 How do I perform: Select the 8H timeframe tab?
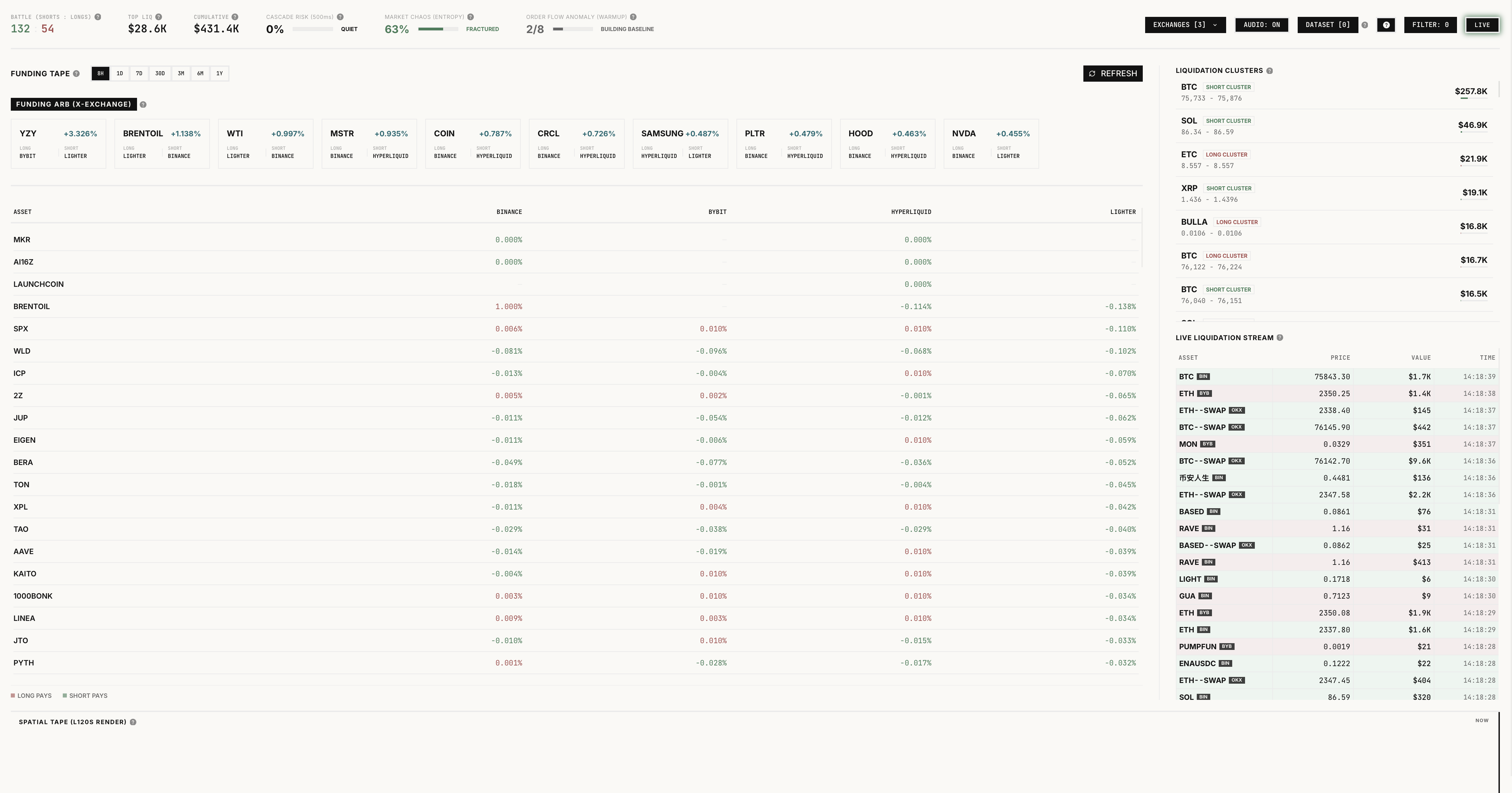point(100,73)
